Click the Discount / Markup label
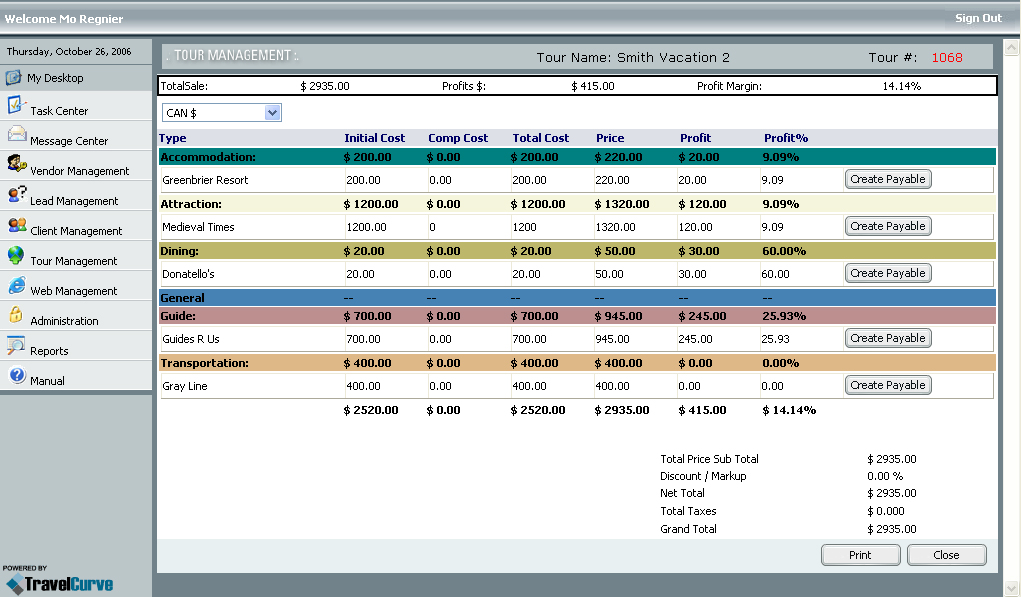 703,476
